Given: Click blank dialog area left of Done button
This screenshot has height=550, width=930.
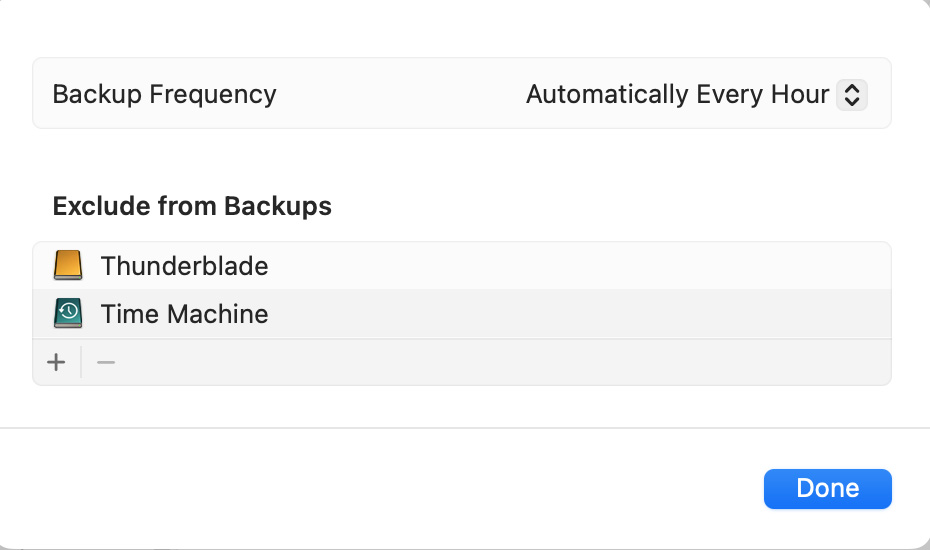Looking at the screenshot, I should 400,488.
